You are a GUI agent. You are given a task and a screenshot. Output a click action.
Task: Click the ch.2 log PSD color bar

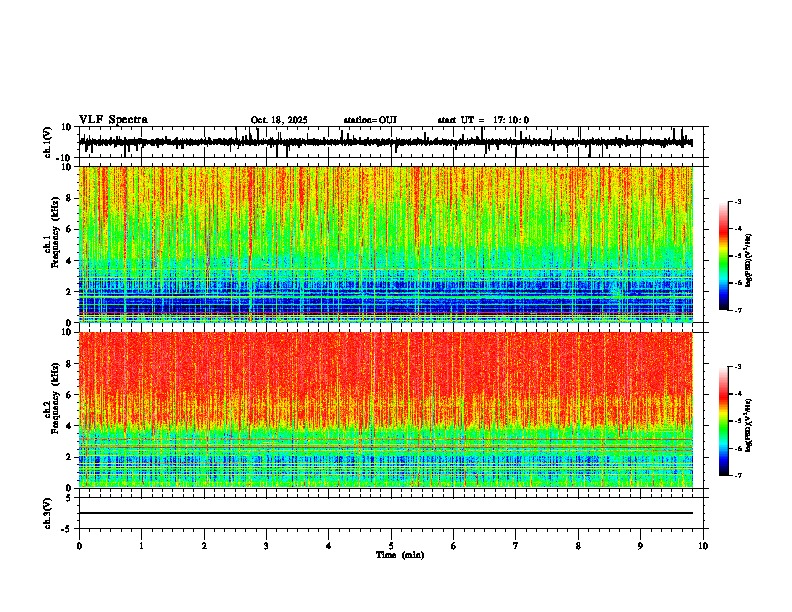[723, 421]
